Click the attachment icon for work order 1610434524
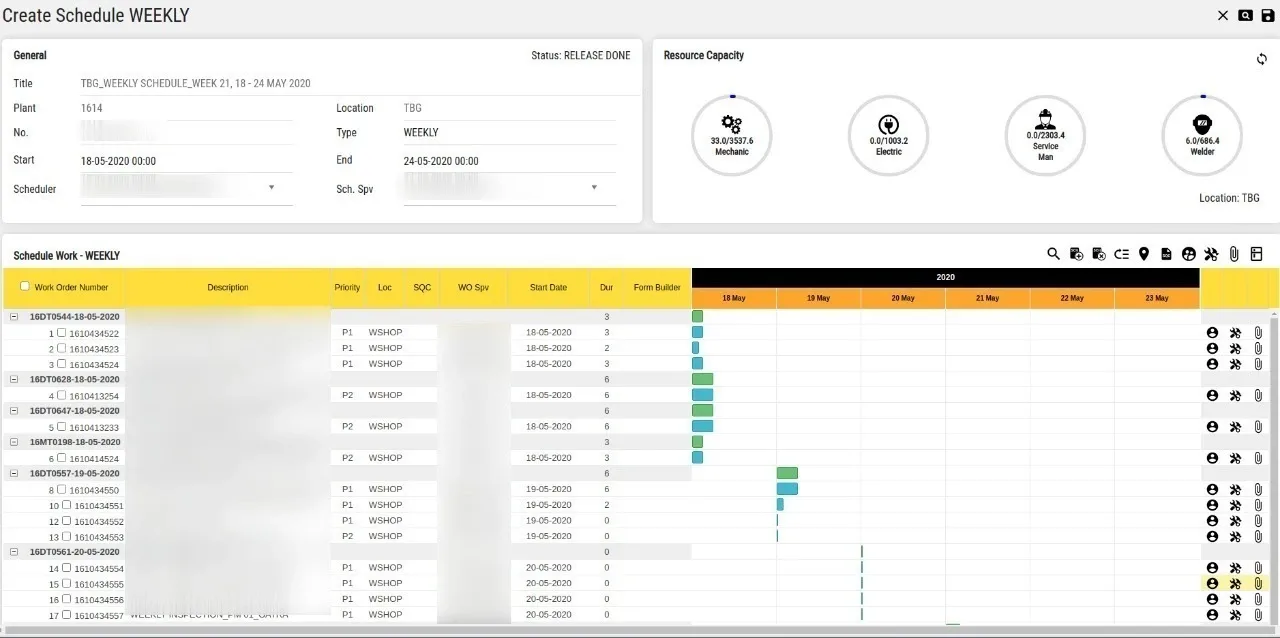 click(1258, 364)
